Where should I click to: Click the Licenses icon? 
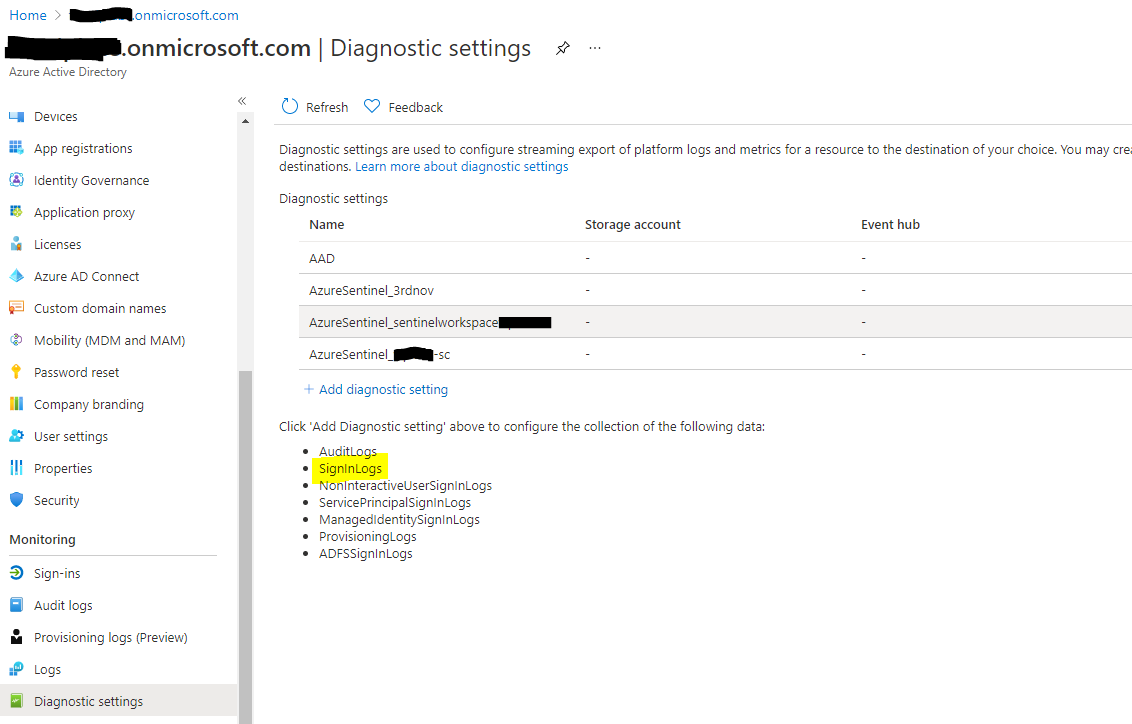(x=16, y=244)
